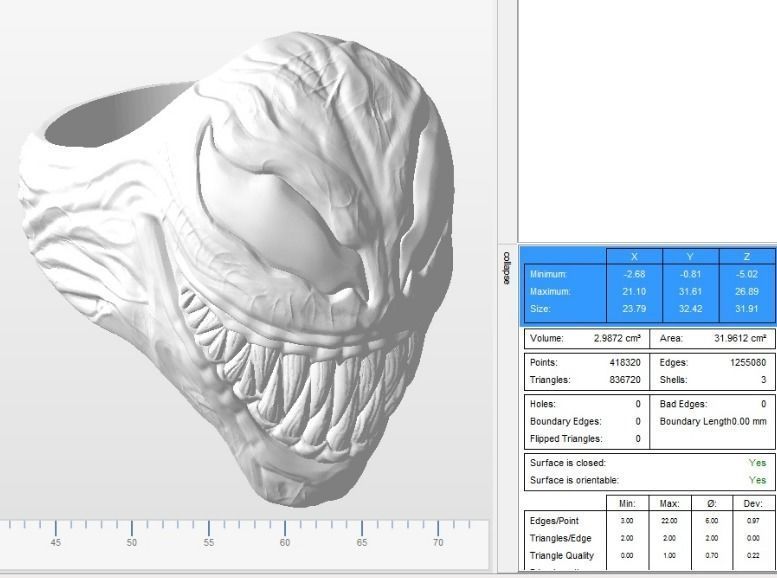Click the ruler mark at 70
The width and height of the screenshot is (777, 578).
pyautogui.click(x=438, y=542)
